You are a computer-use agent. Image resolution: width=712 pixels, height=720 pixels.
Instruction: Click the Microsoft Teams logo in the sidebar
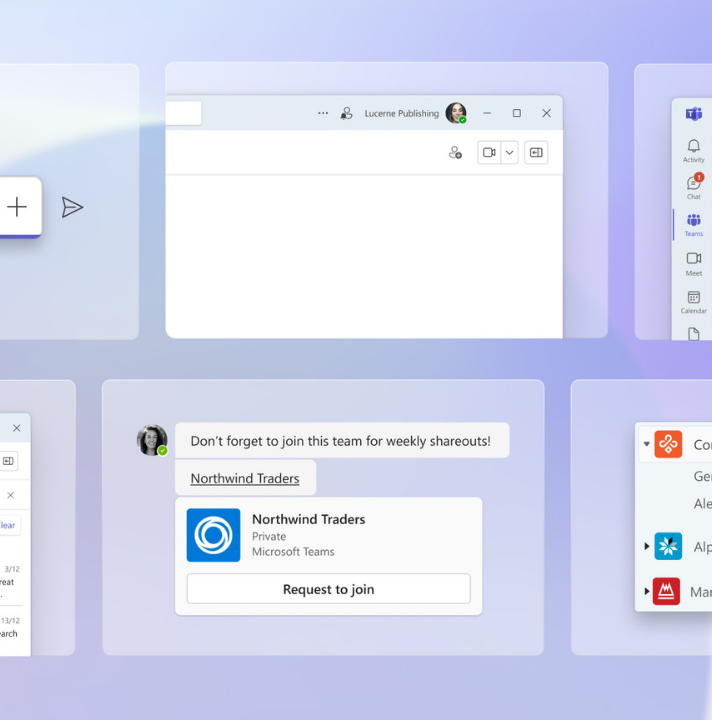coord(694,113)
